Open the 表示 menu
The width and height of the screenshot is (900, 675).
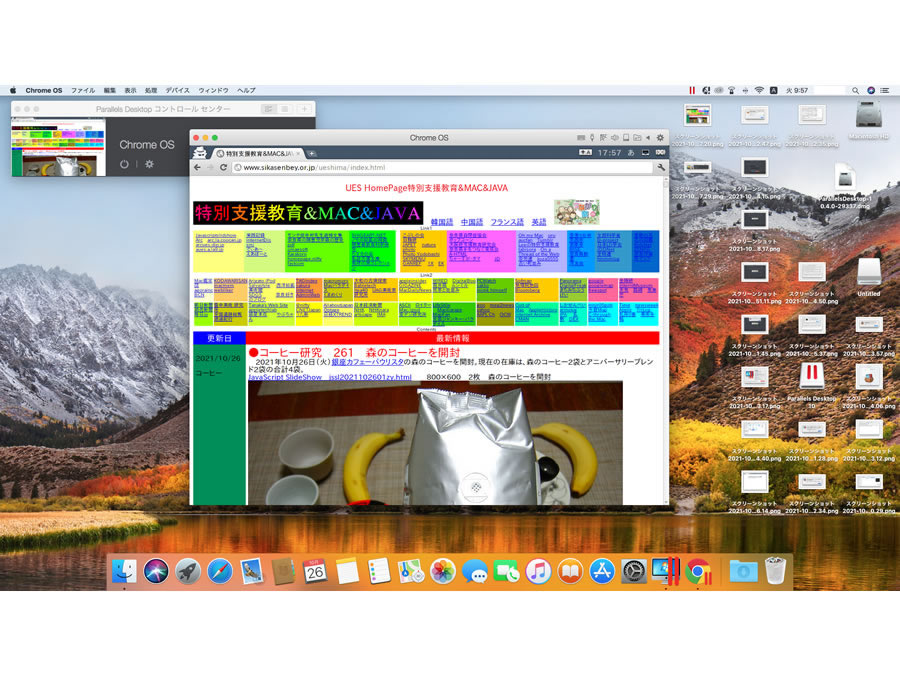(x=130, y=90)
